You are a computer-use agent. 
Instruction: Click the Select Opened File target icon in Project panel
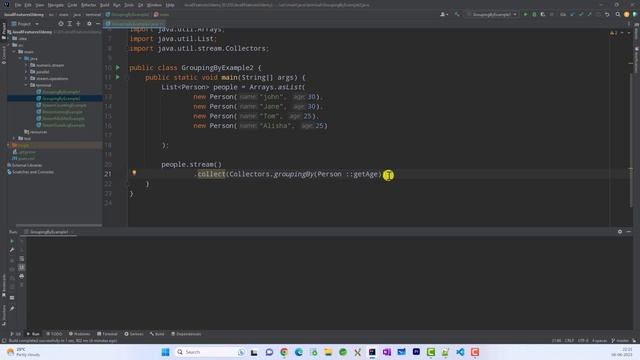pos(61,24)
